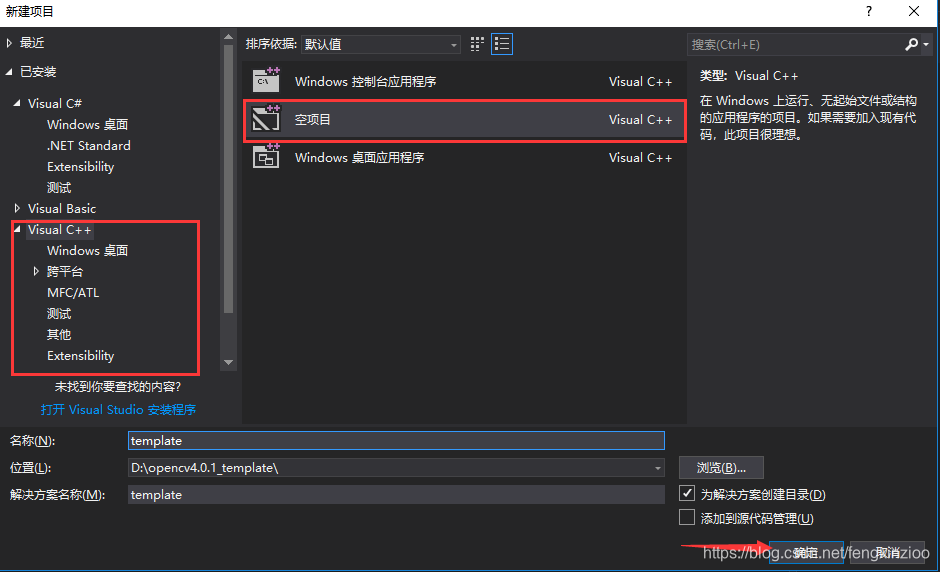Open the location path dropdown

click(x=658, y=468)
